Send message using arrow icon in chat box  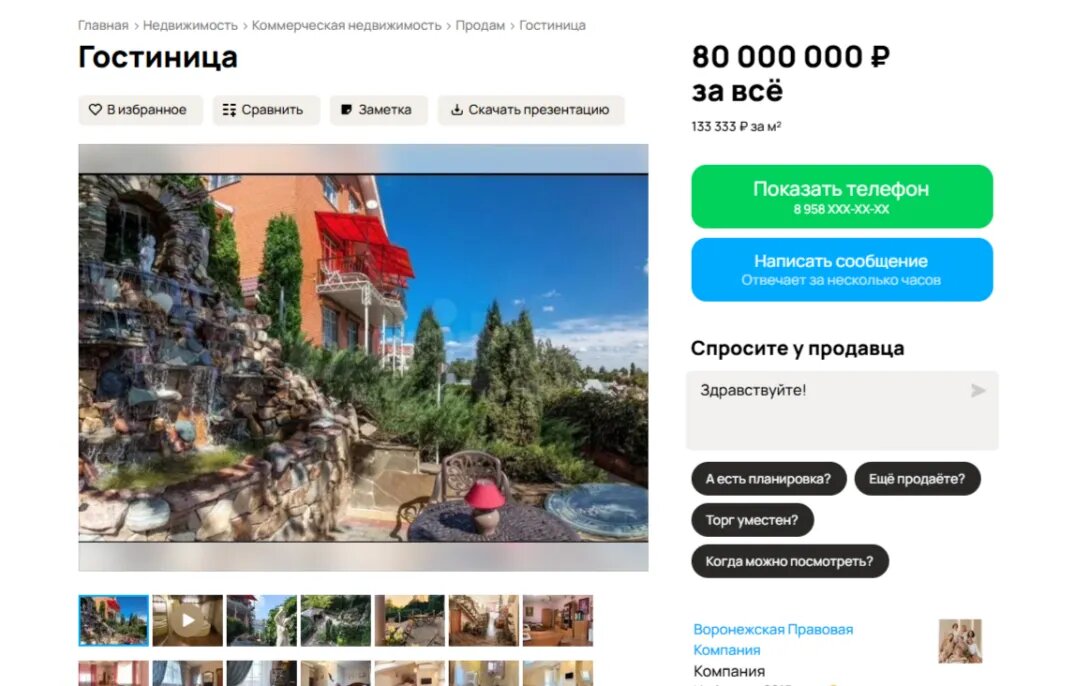pos(977,391)
